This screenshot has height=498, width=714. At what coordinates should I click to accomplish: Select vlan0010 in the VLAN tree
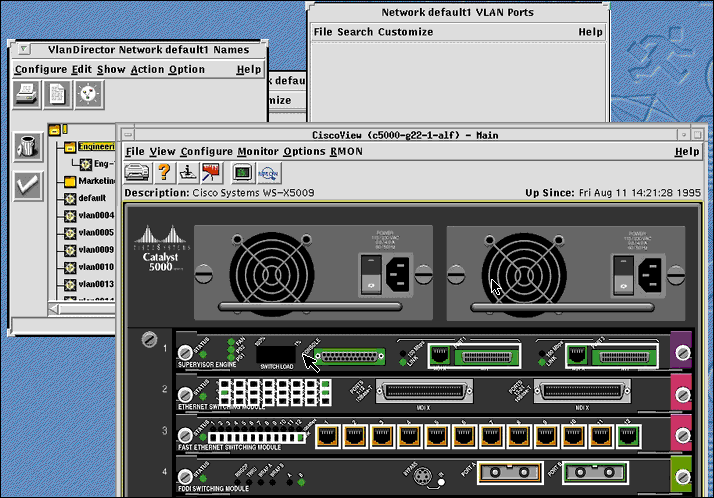click(x=96, y=267)
